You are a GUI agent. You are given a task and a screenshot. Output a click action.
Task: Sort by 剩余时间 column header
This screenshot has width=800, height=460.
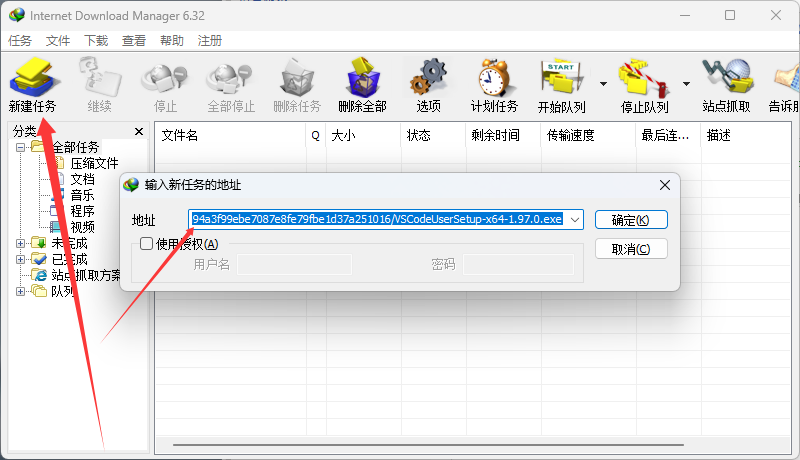pos(503,135)
